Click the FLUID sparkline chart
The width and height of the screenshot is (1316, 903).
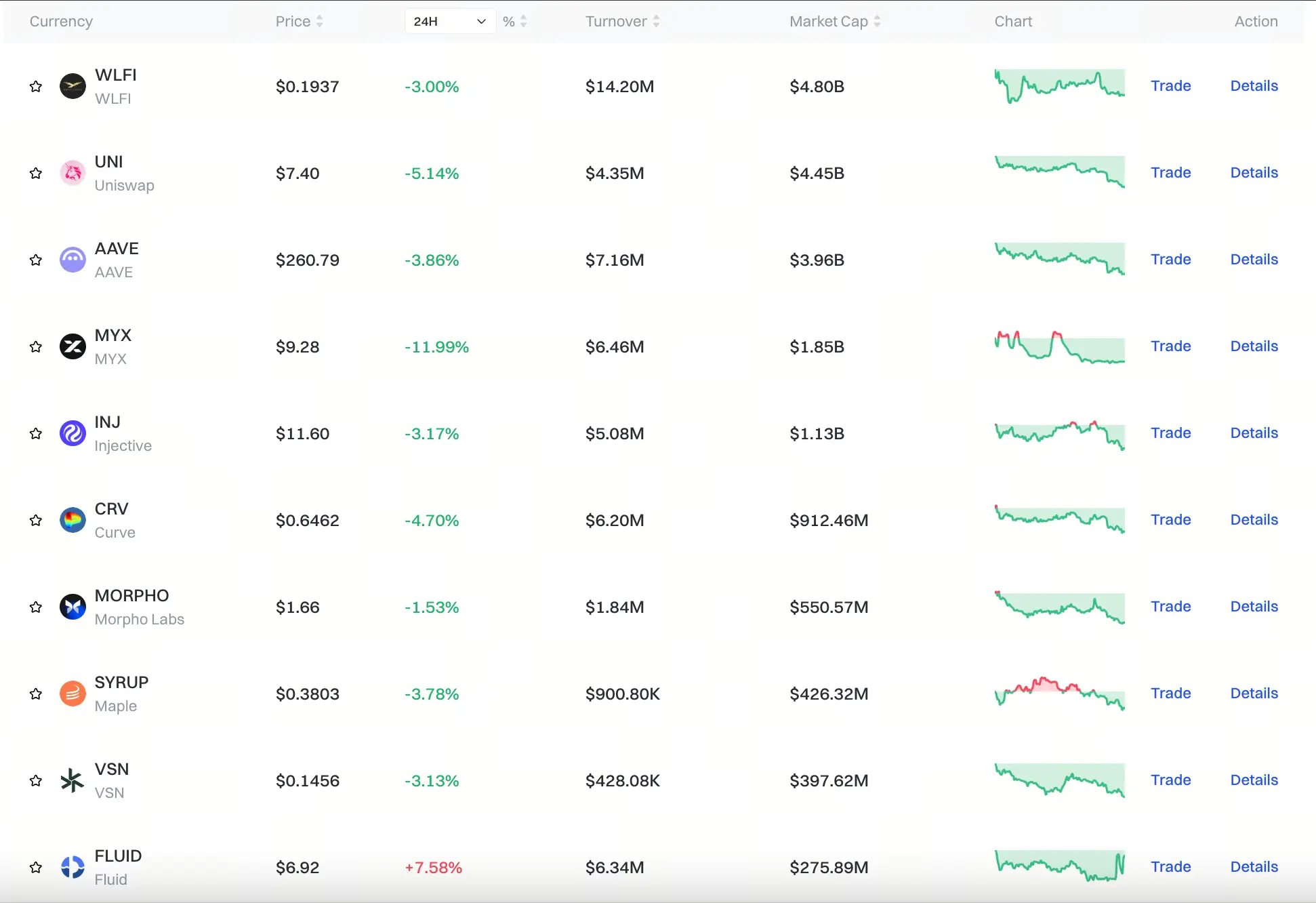(1060, 866)
